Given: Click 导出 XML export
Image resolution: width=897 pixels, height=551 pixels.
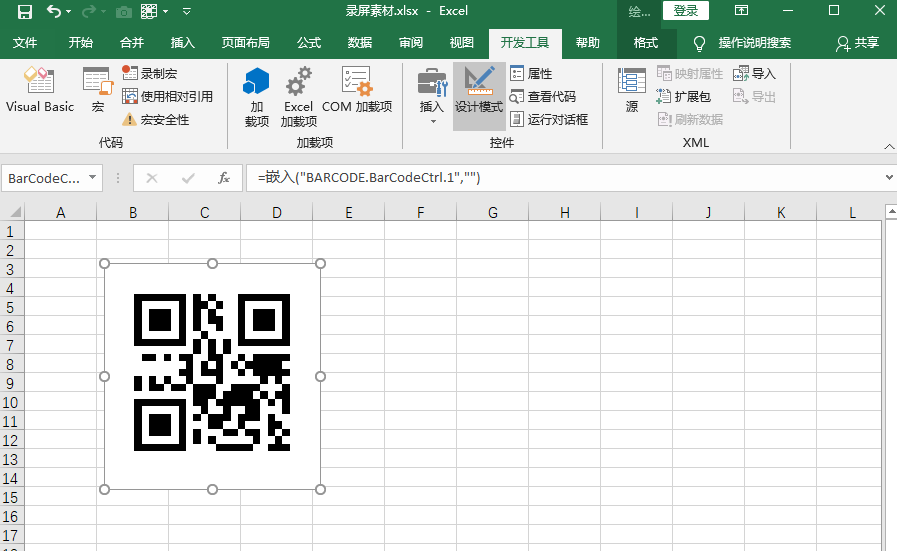Looking at the screenshot, I should (754, 96).
